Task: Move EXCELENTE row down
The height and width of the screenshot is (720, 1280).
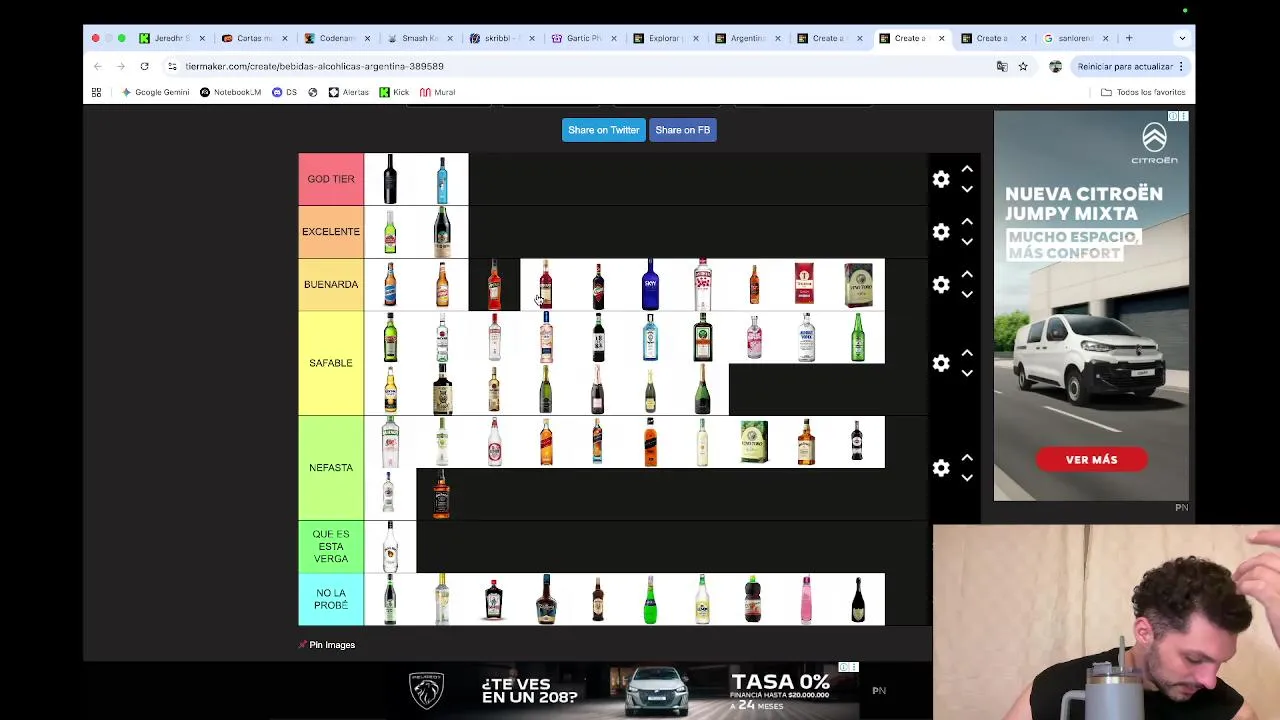Action: point(967,242)
